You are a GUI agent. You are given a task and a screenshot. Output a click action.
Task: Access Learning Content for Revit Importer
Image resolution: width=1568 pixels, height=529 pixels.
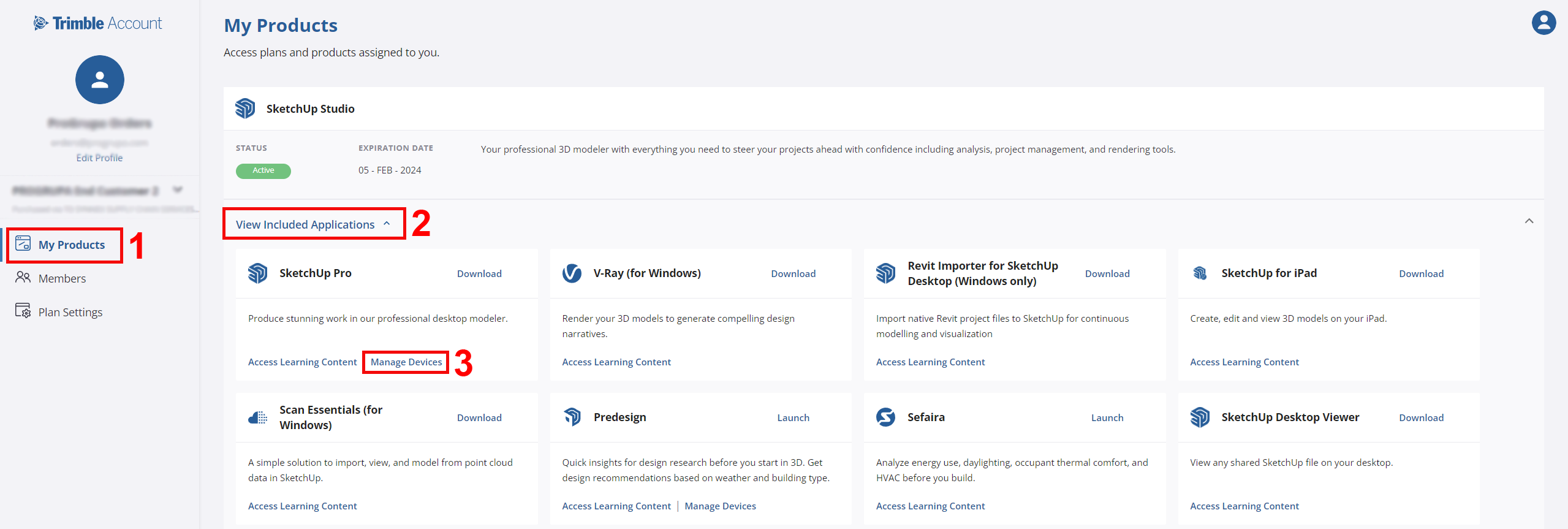tap(931, 362)
